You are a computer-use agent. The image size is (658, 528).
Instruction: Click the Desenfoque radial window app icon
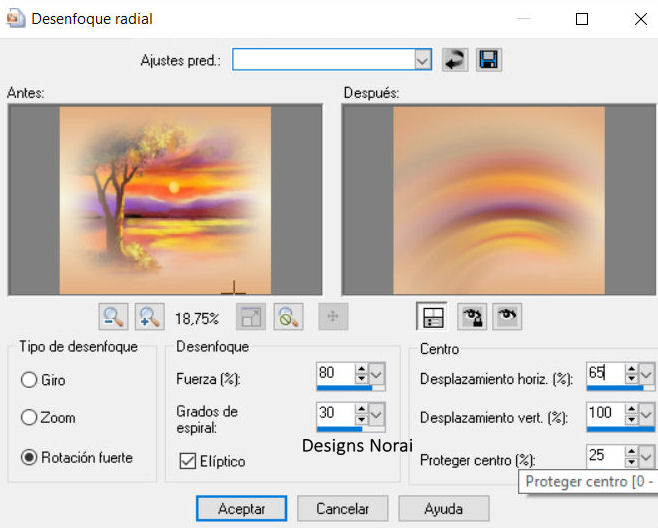[16, 18]
